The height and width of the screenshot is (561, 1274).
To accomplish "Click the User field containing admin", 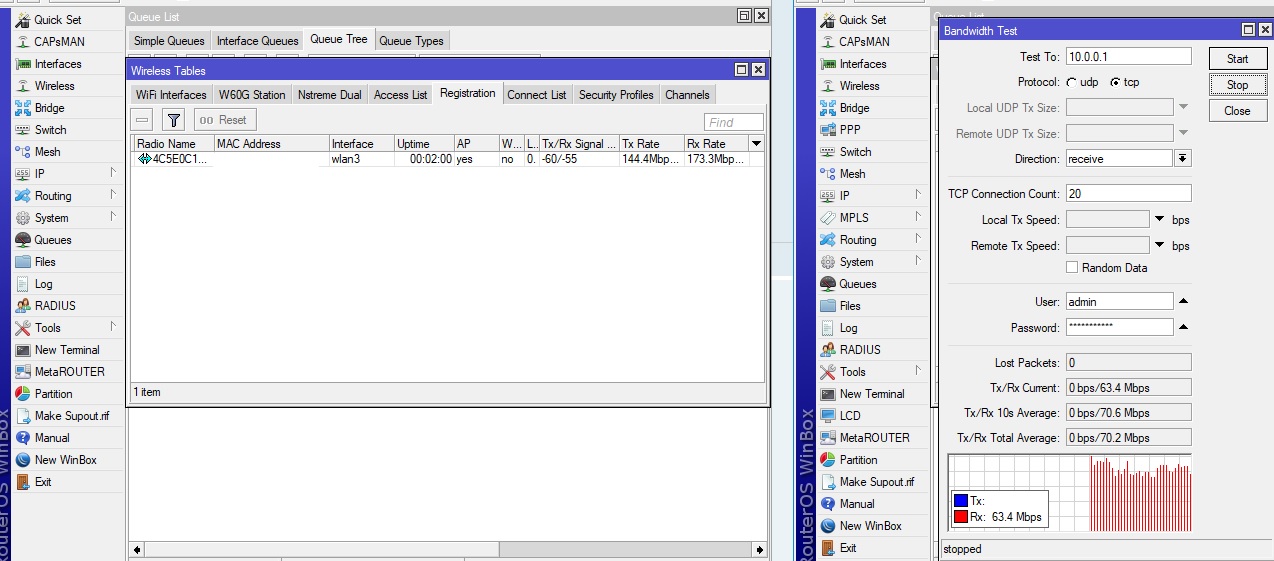I will click(1119, 301).
